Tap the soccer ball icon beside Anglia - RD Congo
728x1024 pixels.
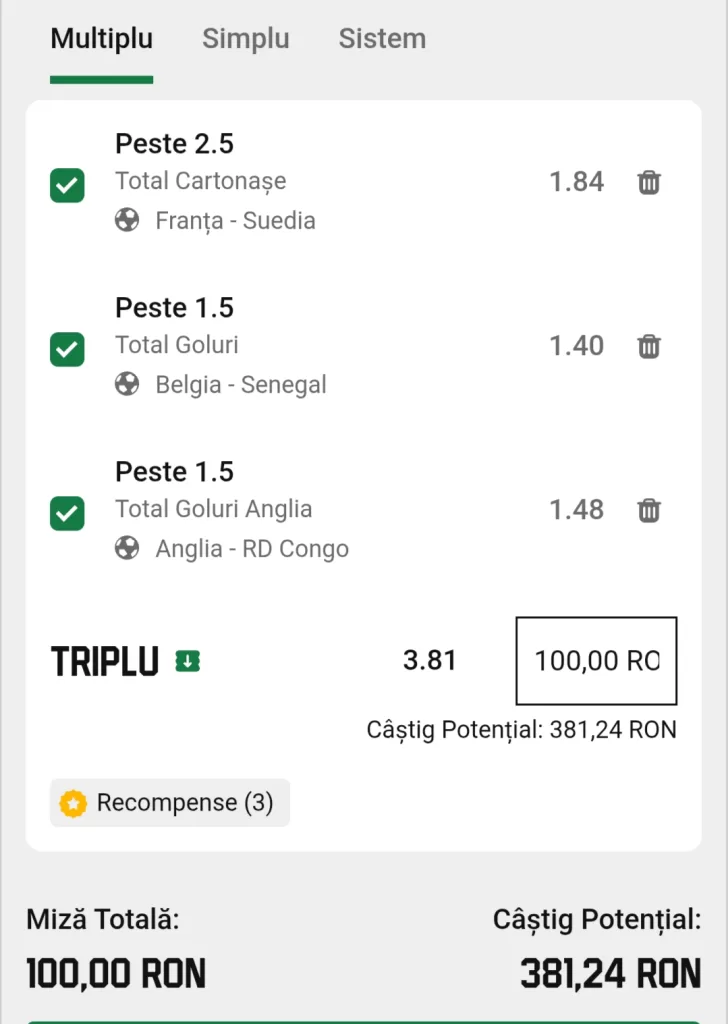[x=127, y=548]
